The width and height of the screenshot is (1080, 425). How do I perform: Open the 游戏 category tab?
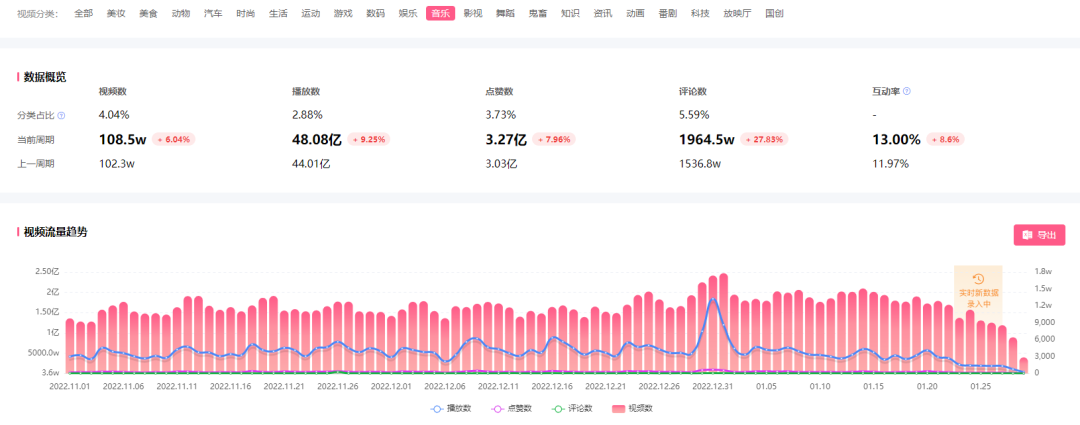343,14
